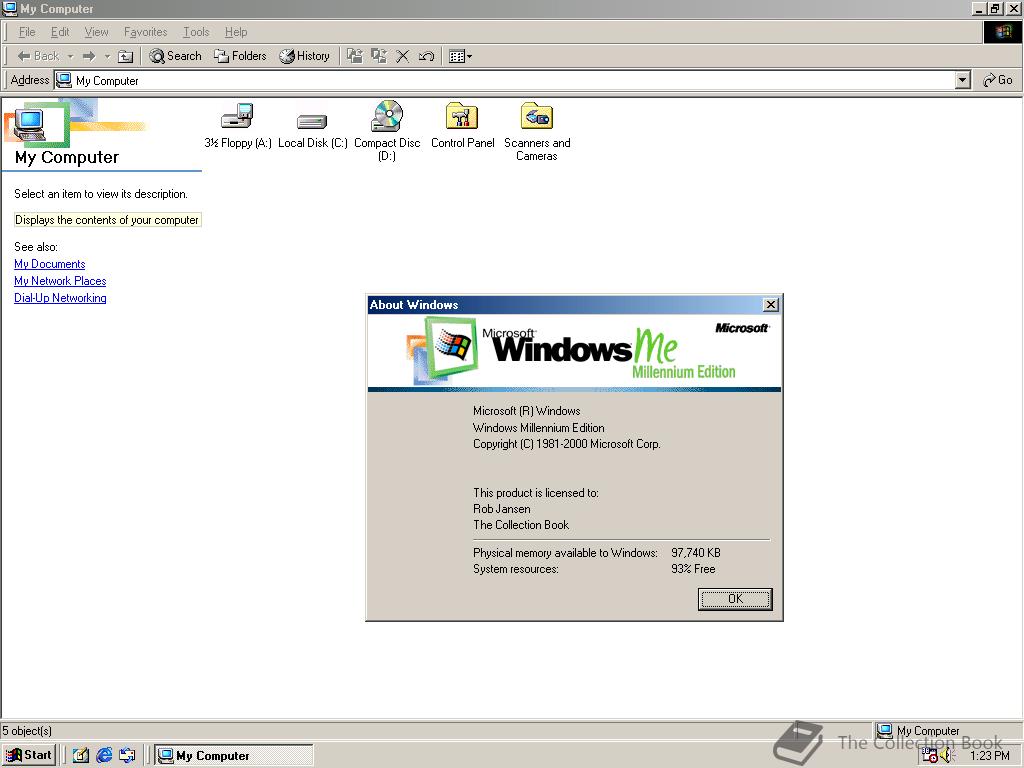The width and height of the screenshot is (1024, 768).
Task: Expand the Address bar dropdown arrow
Action: click(x=962, y=80)
